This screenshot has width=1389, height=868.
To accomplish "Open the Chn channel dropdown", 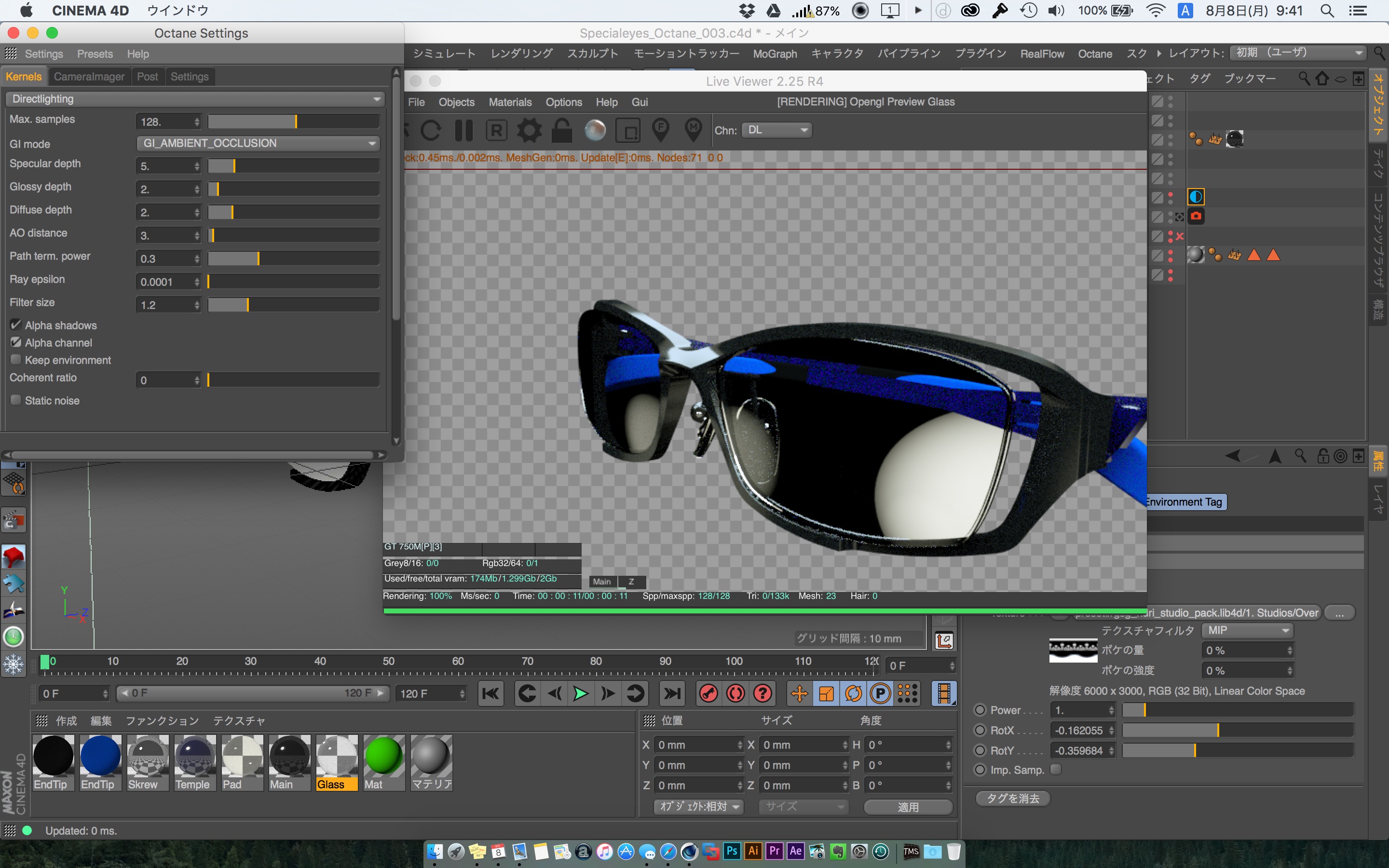I will click(x=776, y=130).
